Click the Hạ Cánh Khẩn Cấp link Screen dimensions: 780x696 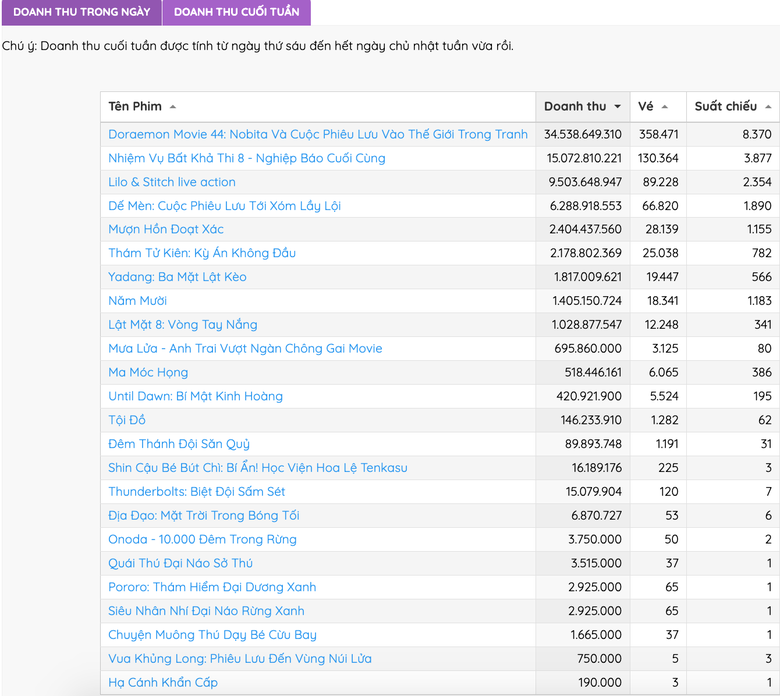[x=162, y=682]
